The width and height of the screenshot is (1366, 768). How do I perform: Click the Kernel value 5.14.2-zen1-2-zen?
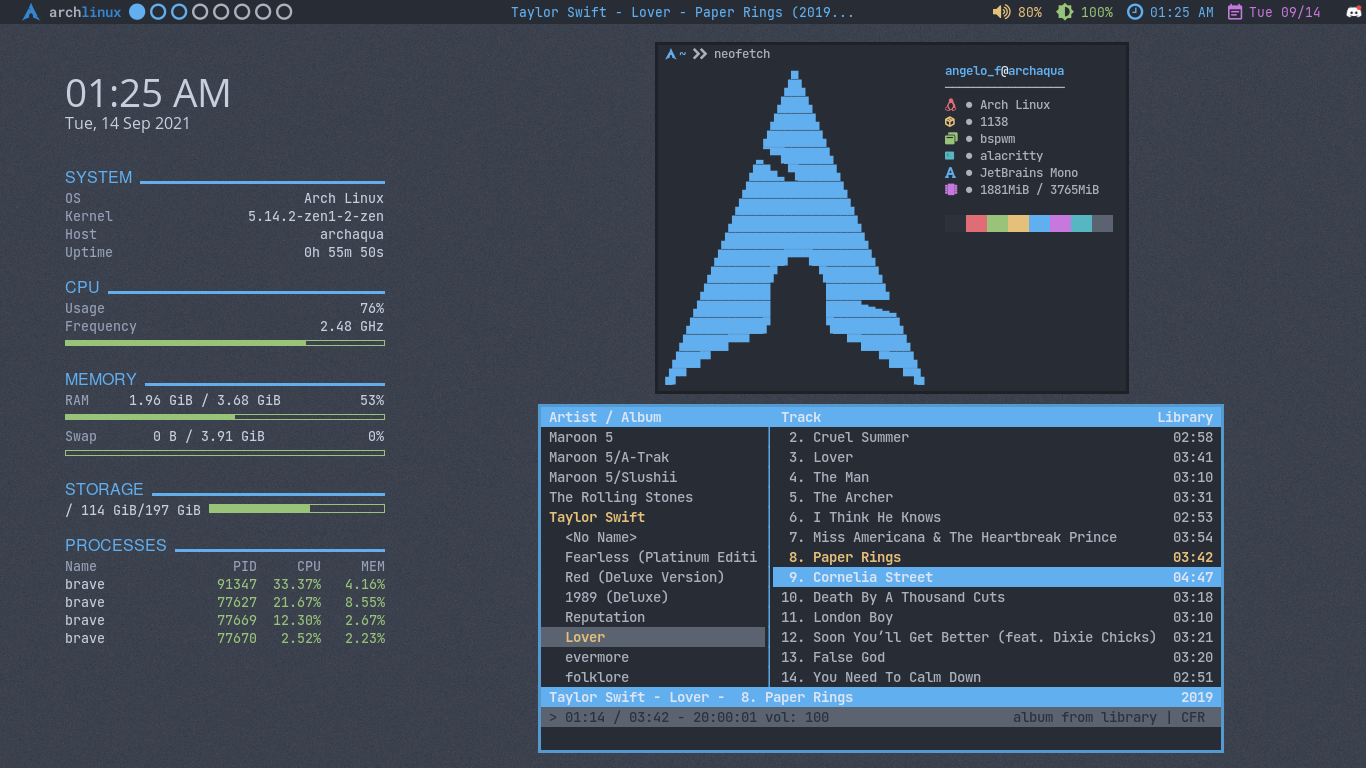tap(316, 217)
